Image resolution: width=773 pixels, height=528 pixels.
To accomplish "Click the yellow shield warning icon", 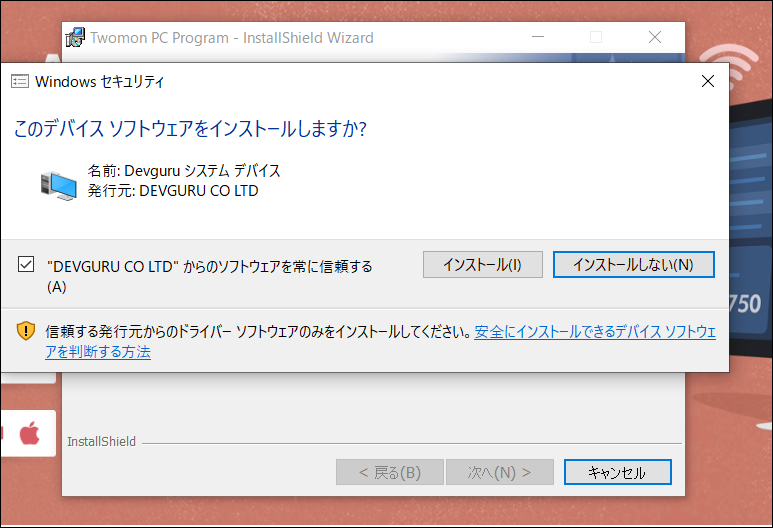I will [x=26, y=331].
